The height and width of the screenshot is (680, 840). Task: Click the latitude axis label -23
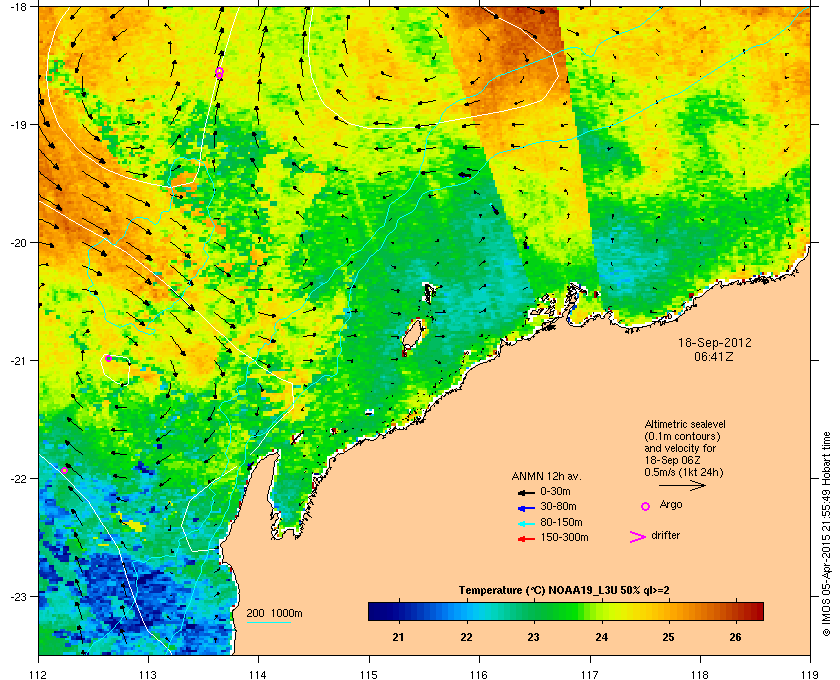(18, 596)
